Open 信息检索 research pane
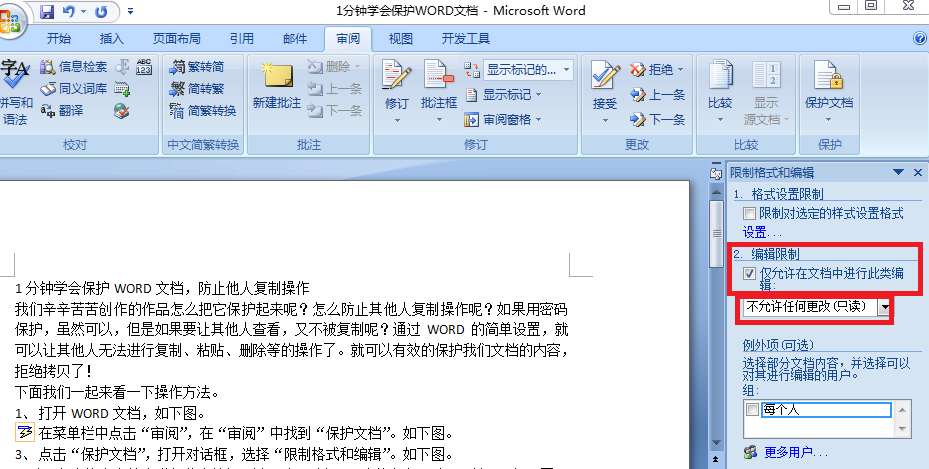The image size is (929, 469). pos(73,67)
